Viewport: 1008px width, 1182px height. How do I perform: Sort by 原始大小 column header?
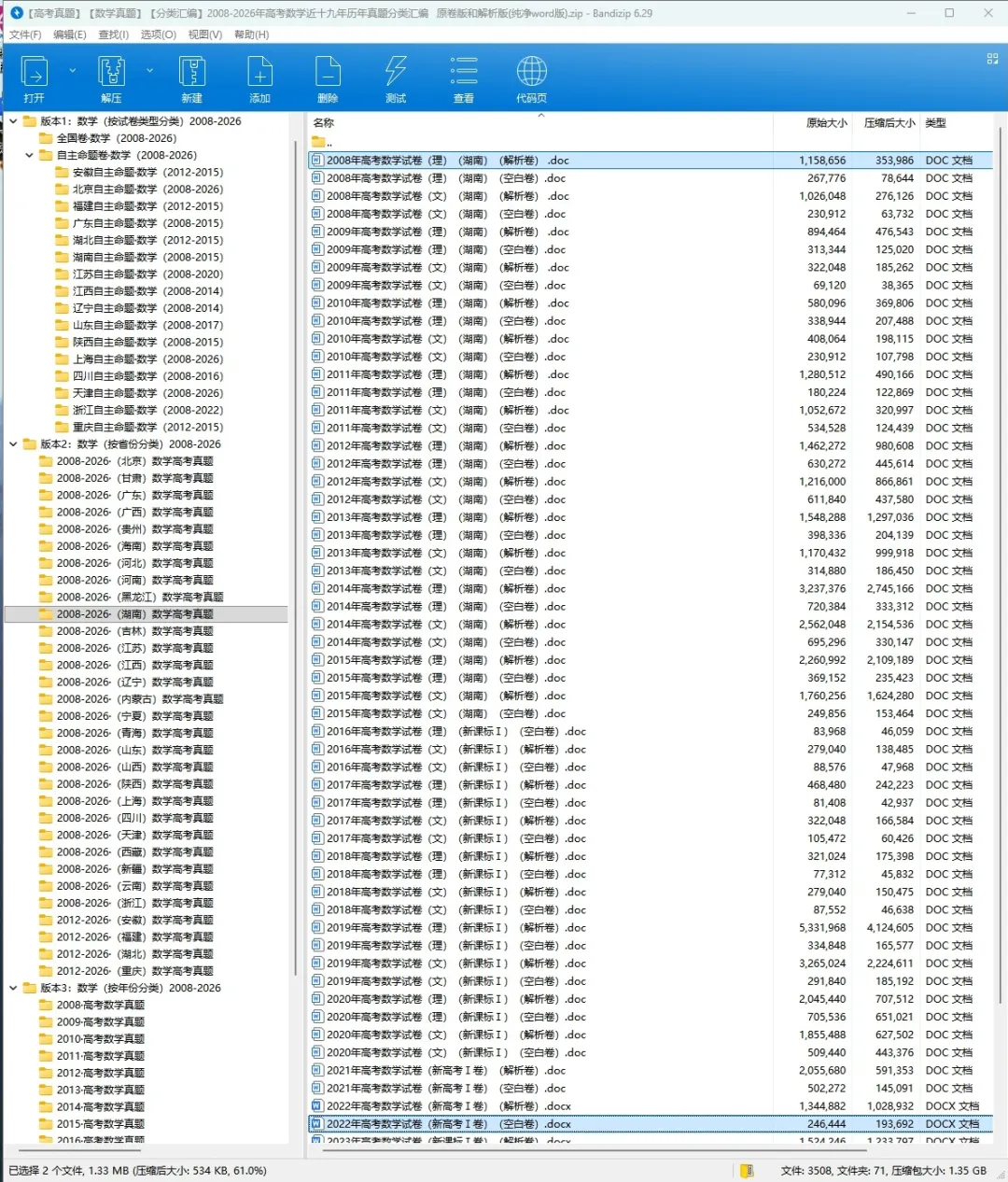pos(826,122)
